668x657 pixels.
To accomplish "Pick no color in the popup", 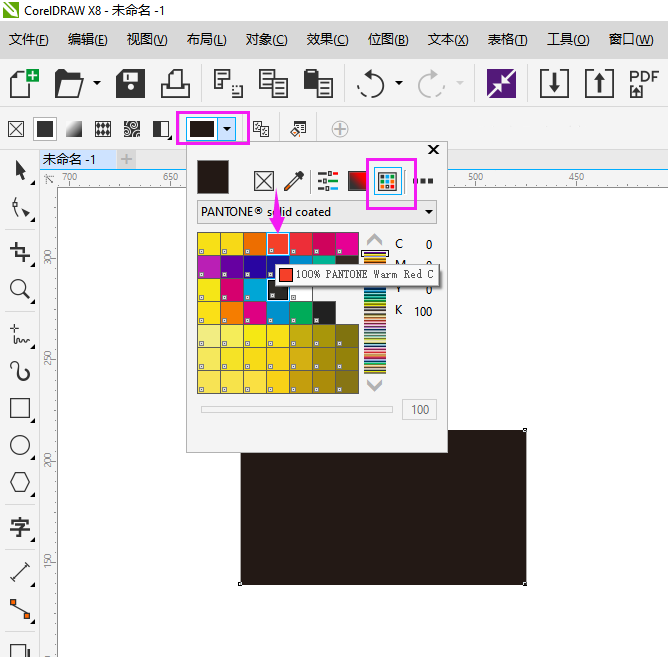I will [x=264, y=181].
